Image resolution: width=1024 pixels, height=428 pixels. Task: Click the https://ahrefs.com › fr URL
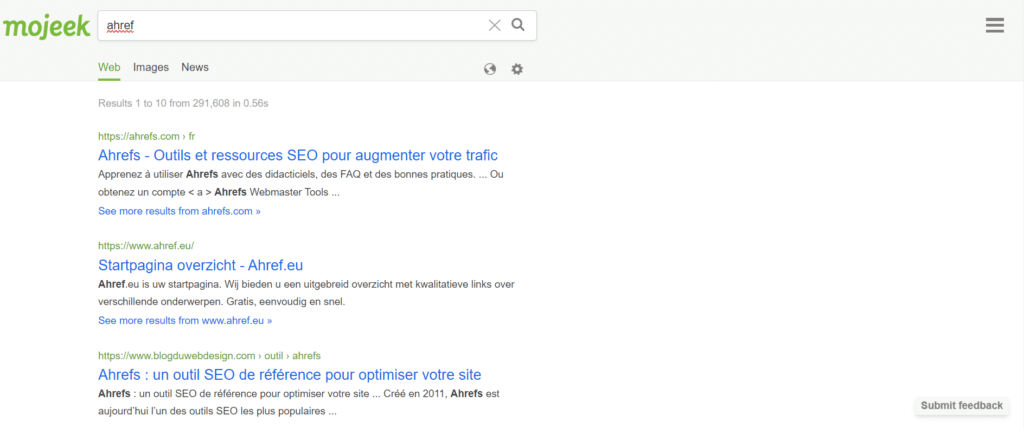click(x=147, y=137)
